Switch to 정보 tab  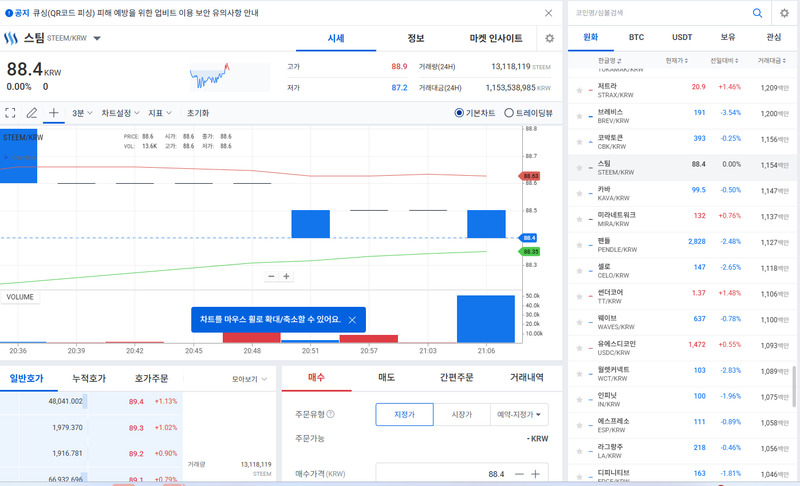[x=416, y=38]
